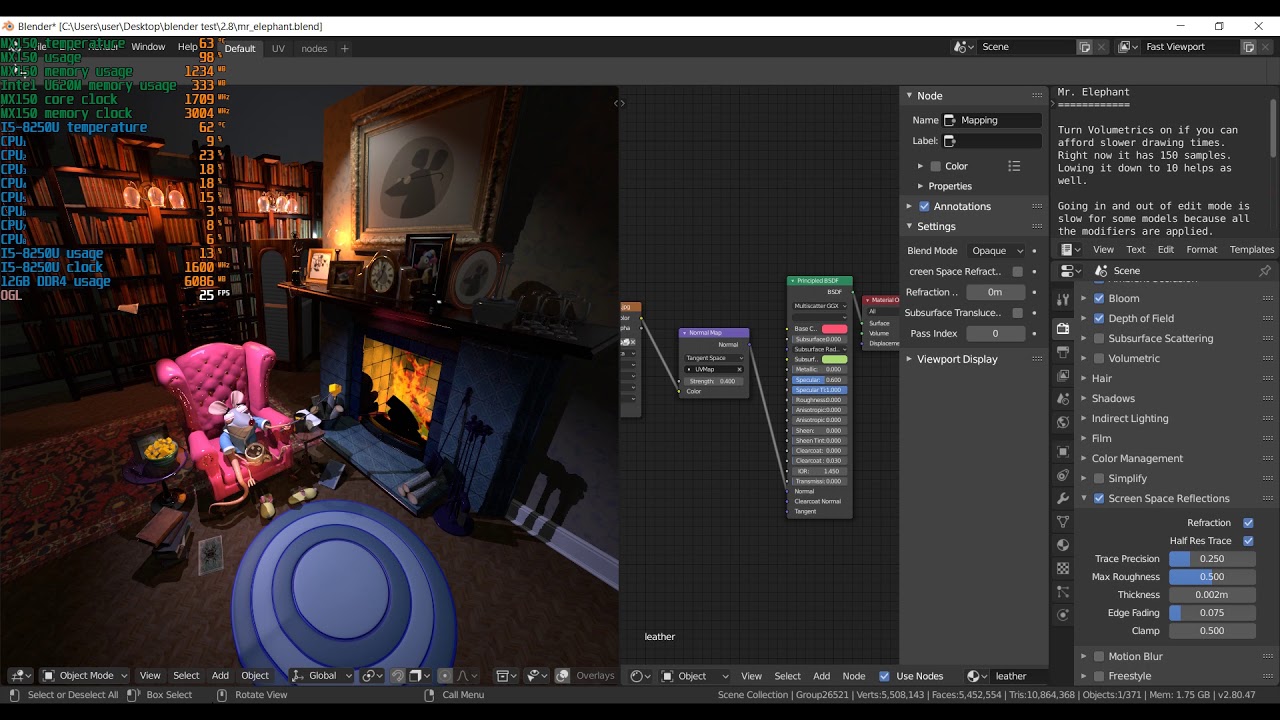Open the 3D viewport Add menu
Image resolution: width=1280 pixels, height=720 pixels.
[220, 676]
